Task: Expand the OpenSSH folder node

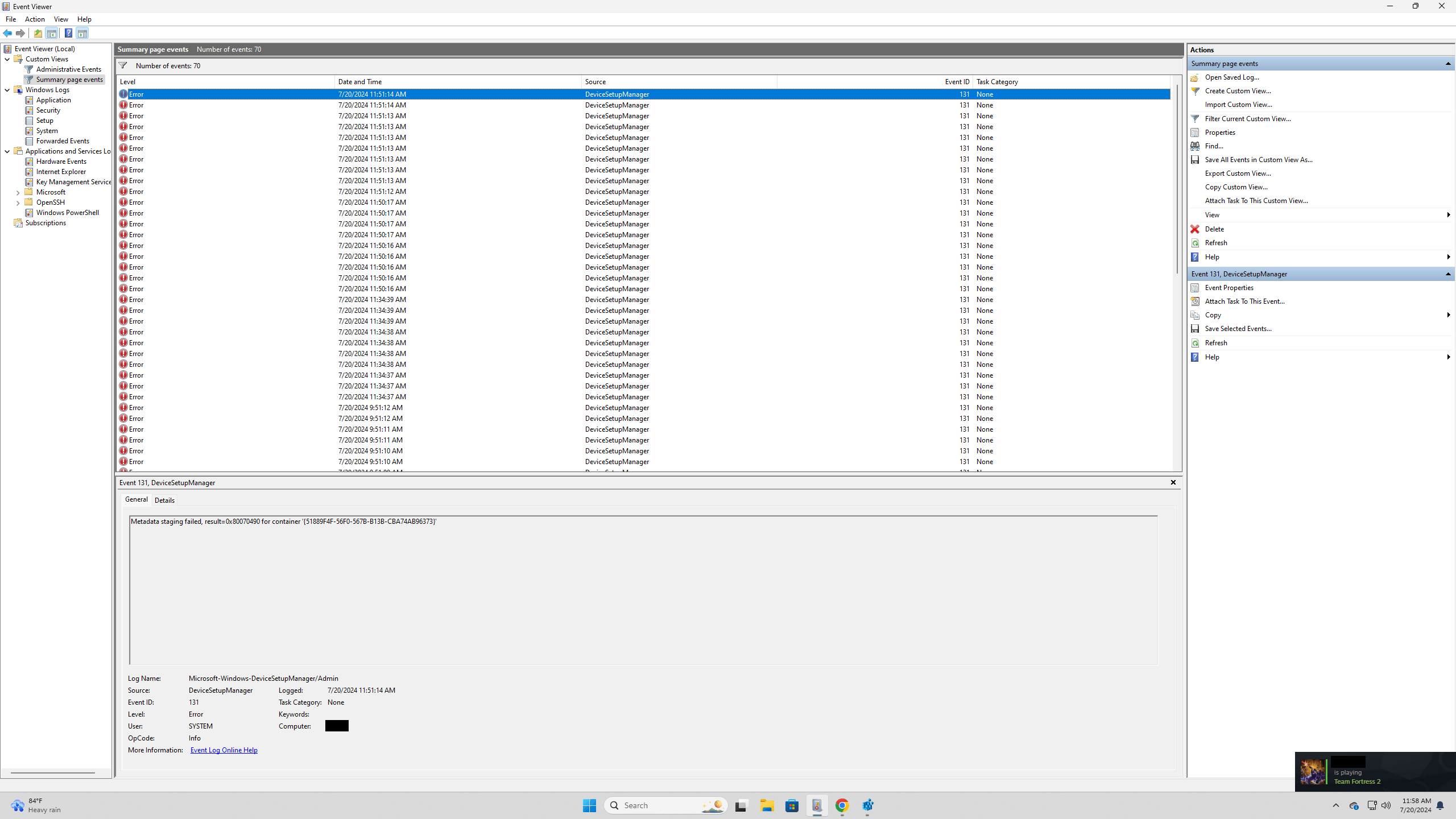Action: (x=18, y=203)
